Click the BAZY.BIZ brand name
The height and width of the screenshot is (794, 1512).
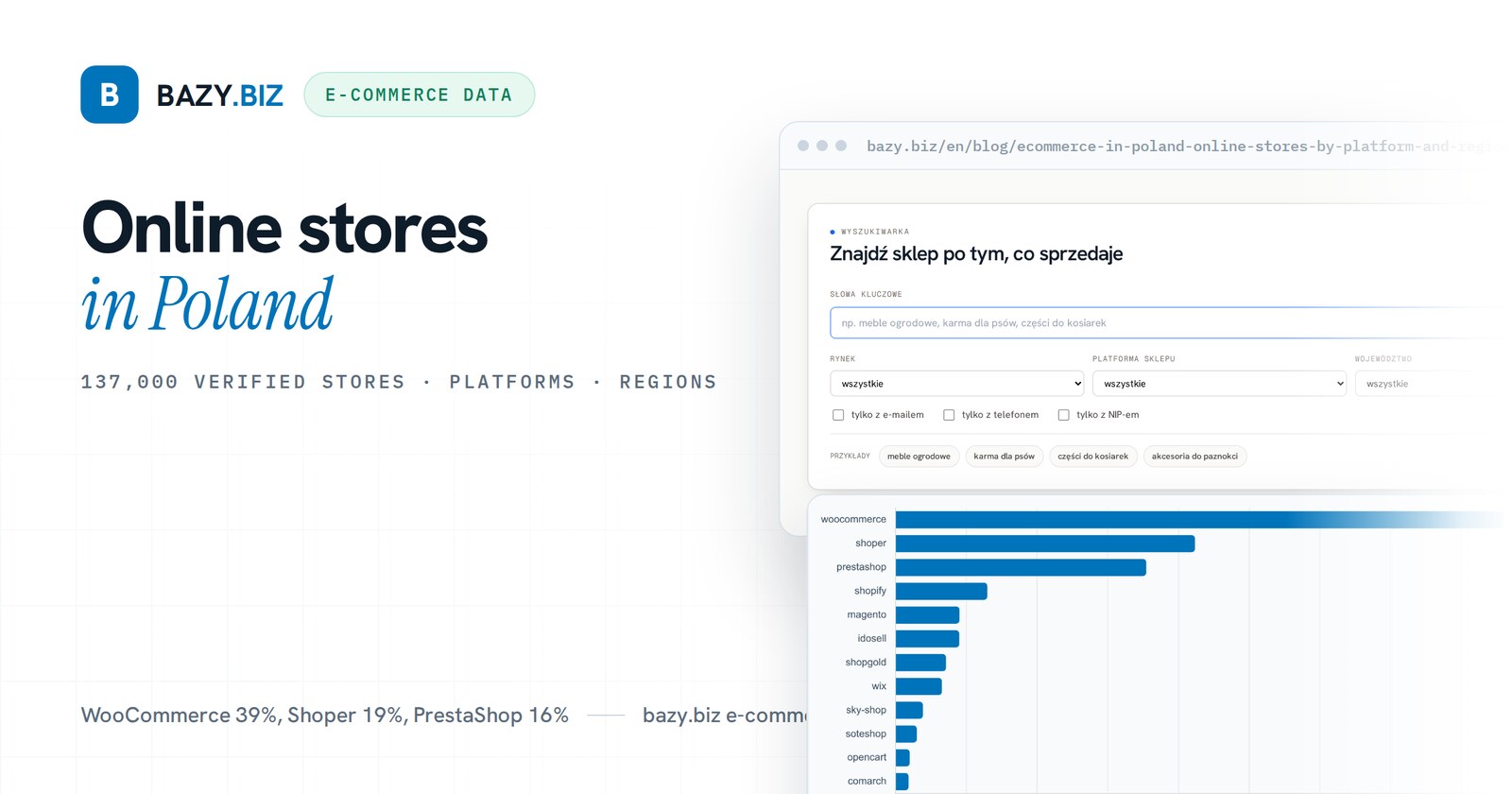(220, 95)
